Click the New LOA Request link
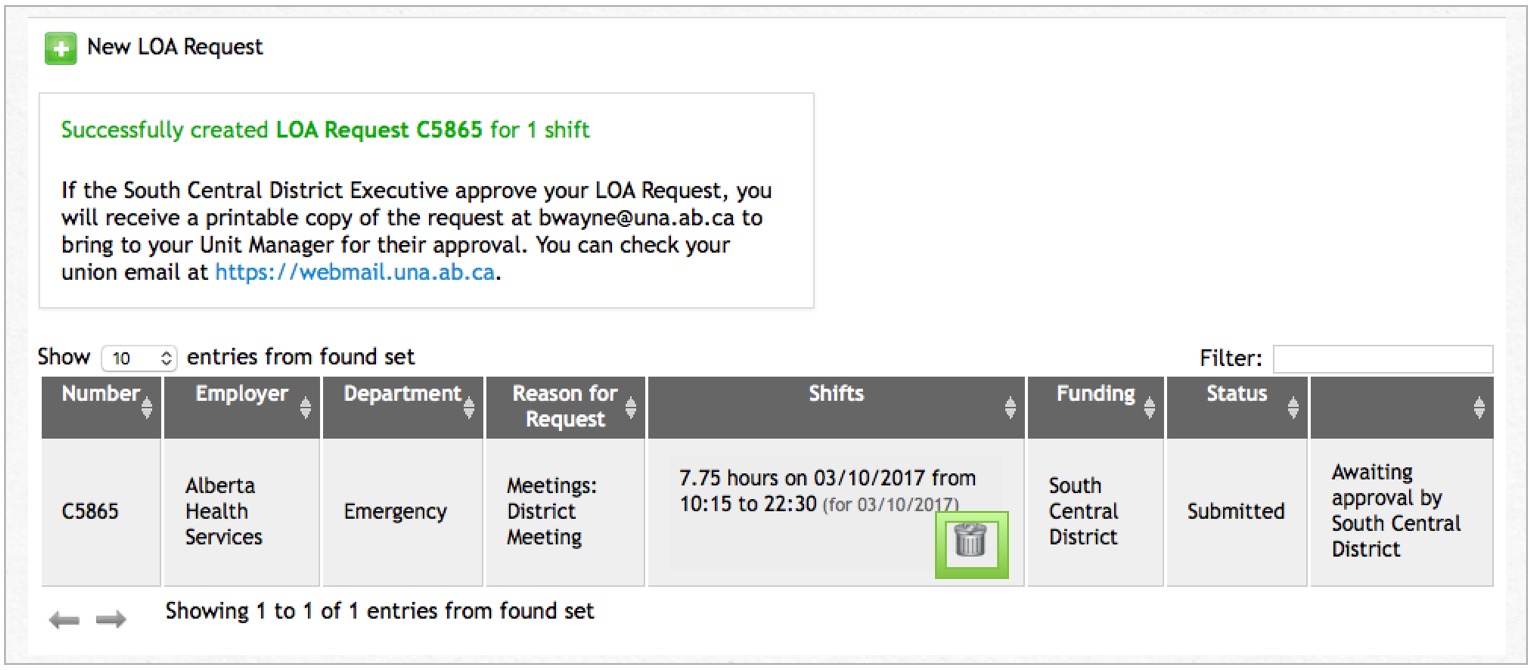The height and width of the screenshot is (670, 1532). pos(175,47)
